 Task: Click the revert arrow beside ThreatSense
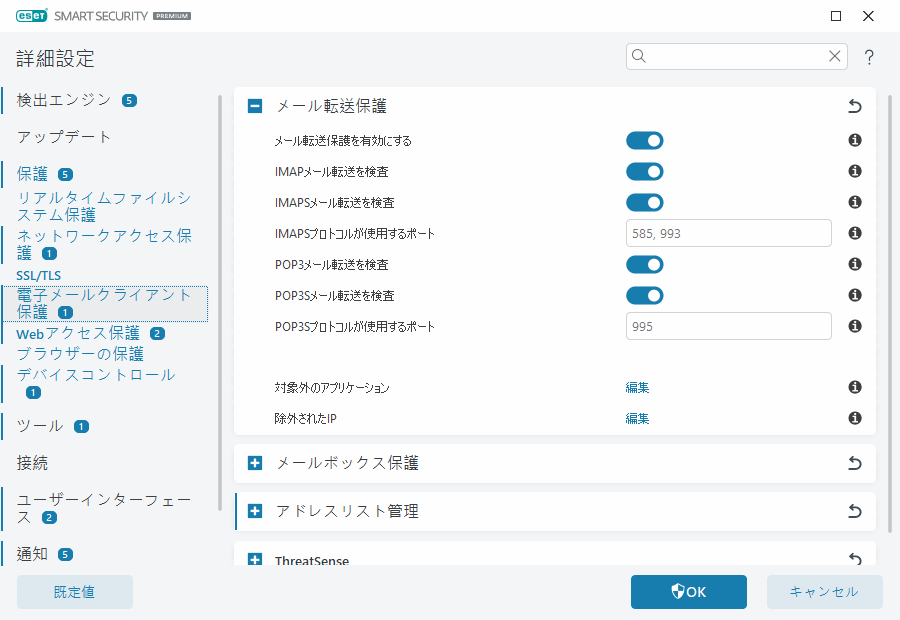click(x=854, y=559)
